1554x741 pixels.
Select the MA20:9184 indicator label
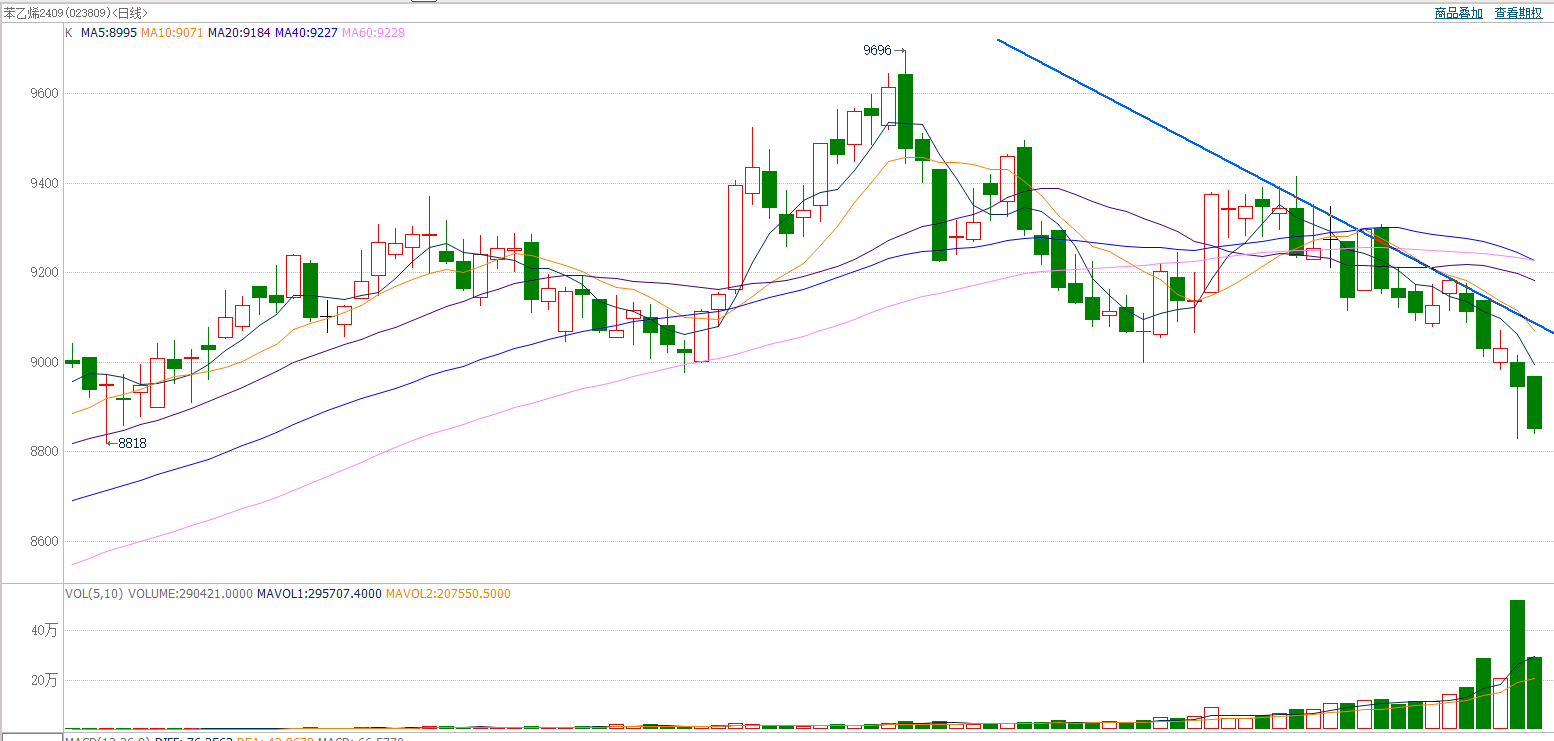[239, 32]
